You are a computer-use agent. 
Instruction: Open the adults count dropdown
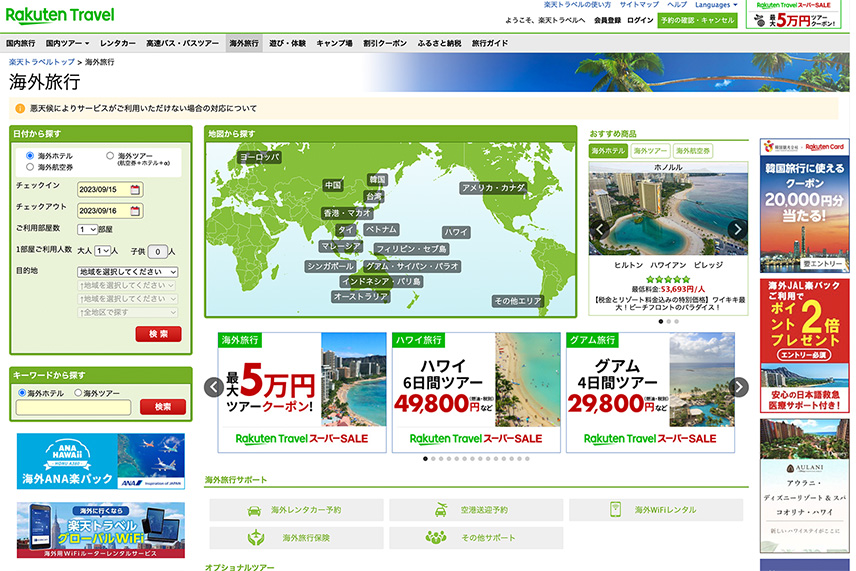[102, 251]
